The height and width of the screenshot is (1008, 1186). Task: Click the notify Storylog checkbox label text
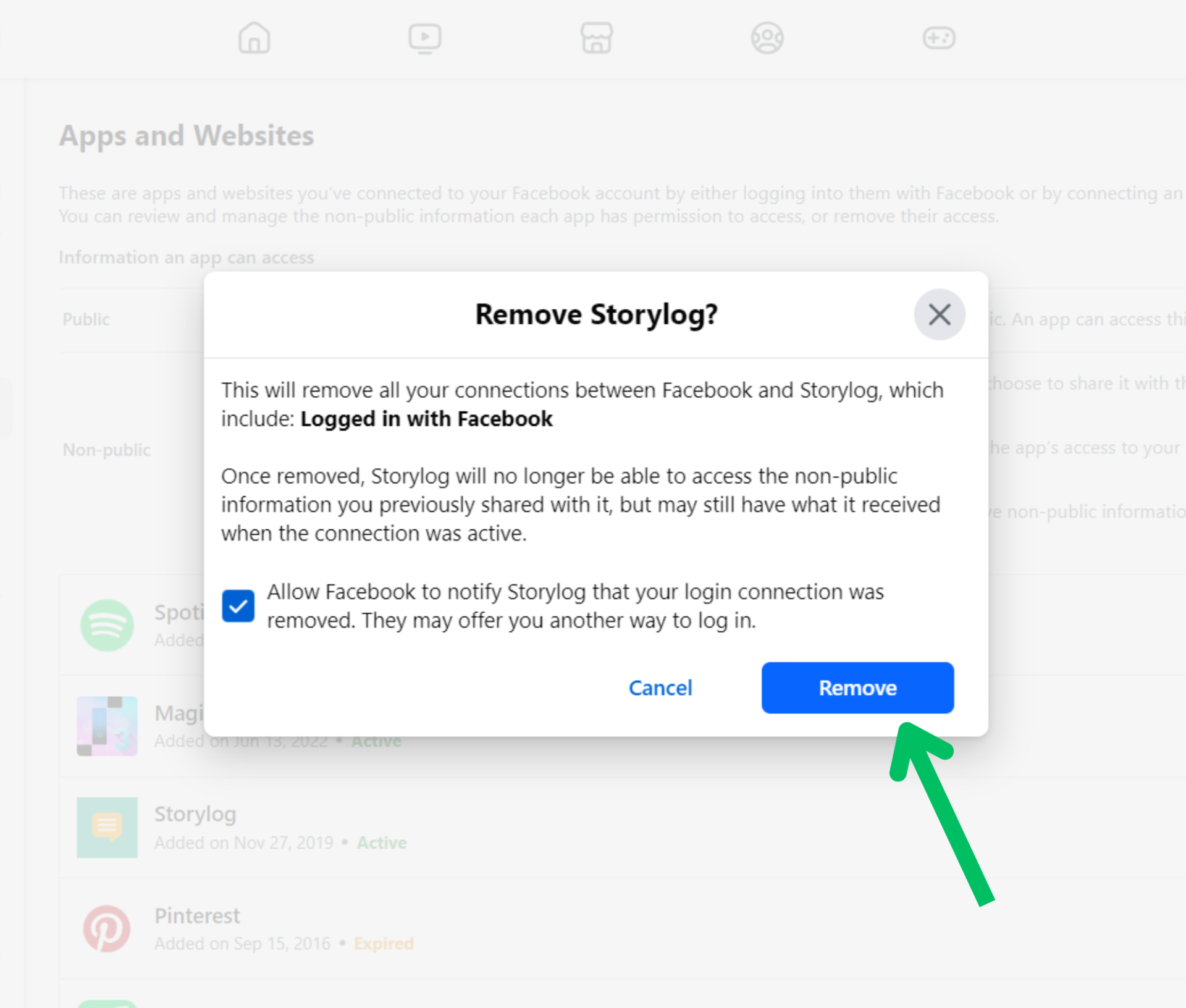point(574,606)
